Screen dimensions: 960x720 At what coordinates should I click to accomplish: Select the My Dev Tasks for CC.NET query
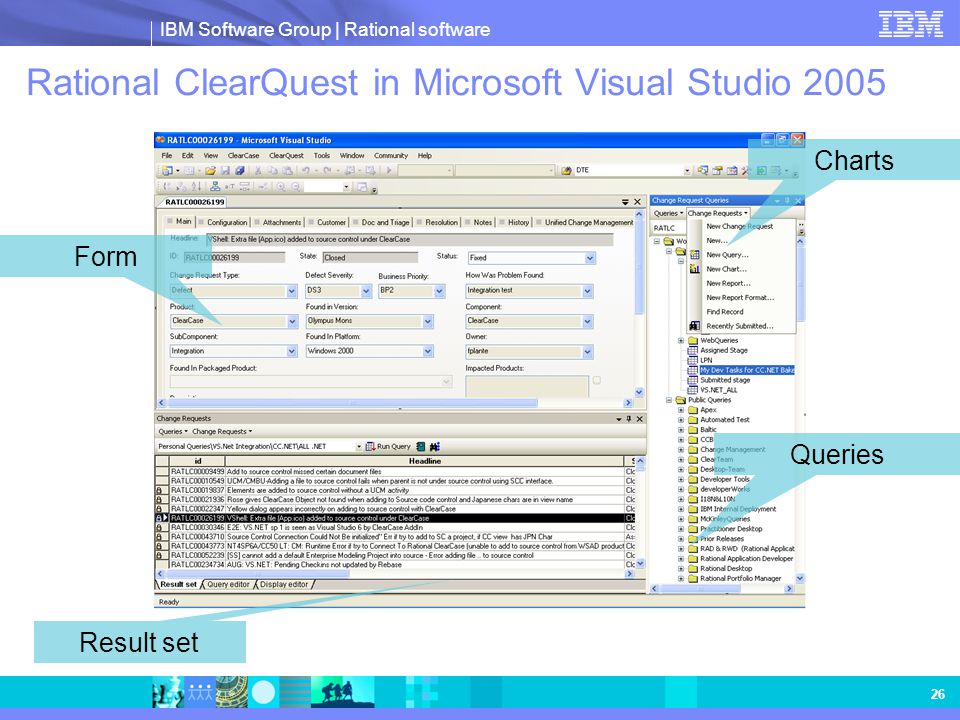[747, 370]
